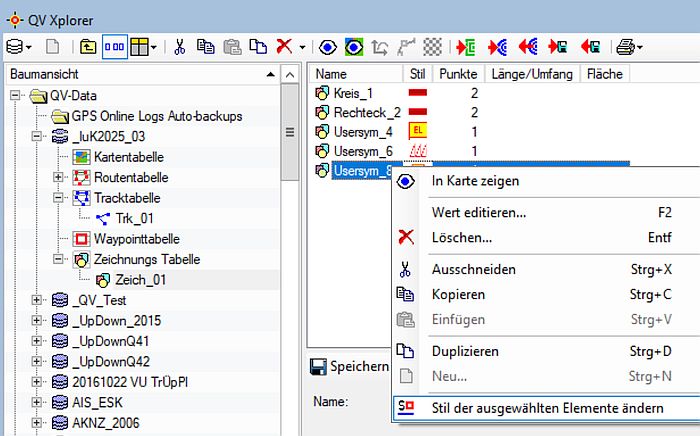This screenshot has width=700, height=436.
Task: Expand the _UpDown_2015 database
Action: (x=37, y=320)
